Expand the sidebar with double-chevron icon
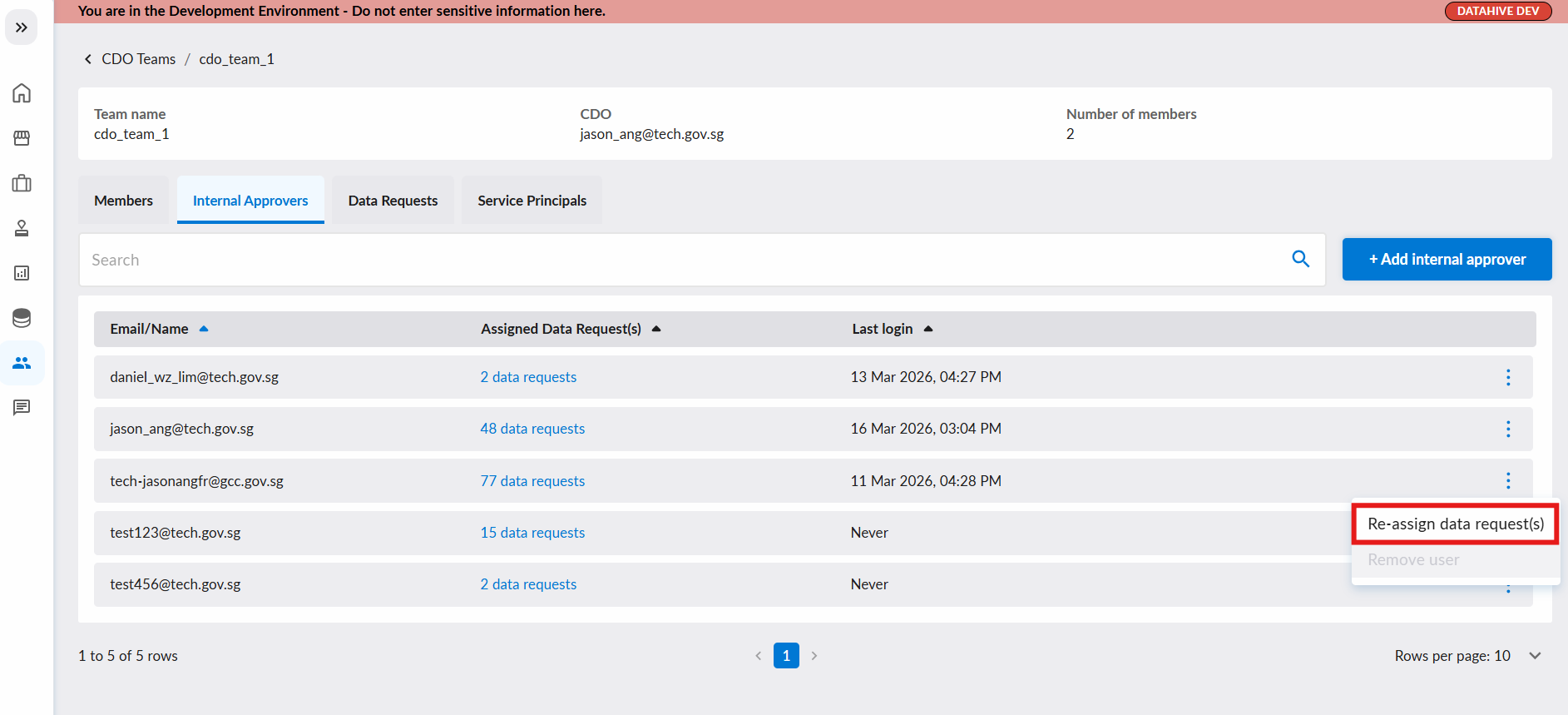Viewport: 1568px width, 715px height. pyautogui.click(x=22, y=27)
